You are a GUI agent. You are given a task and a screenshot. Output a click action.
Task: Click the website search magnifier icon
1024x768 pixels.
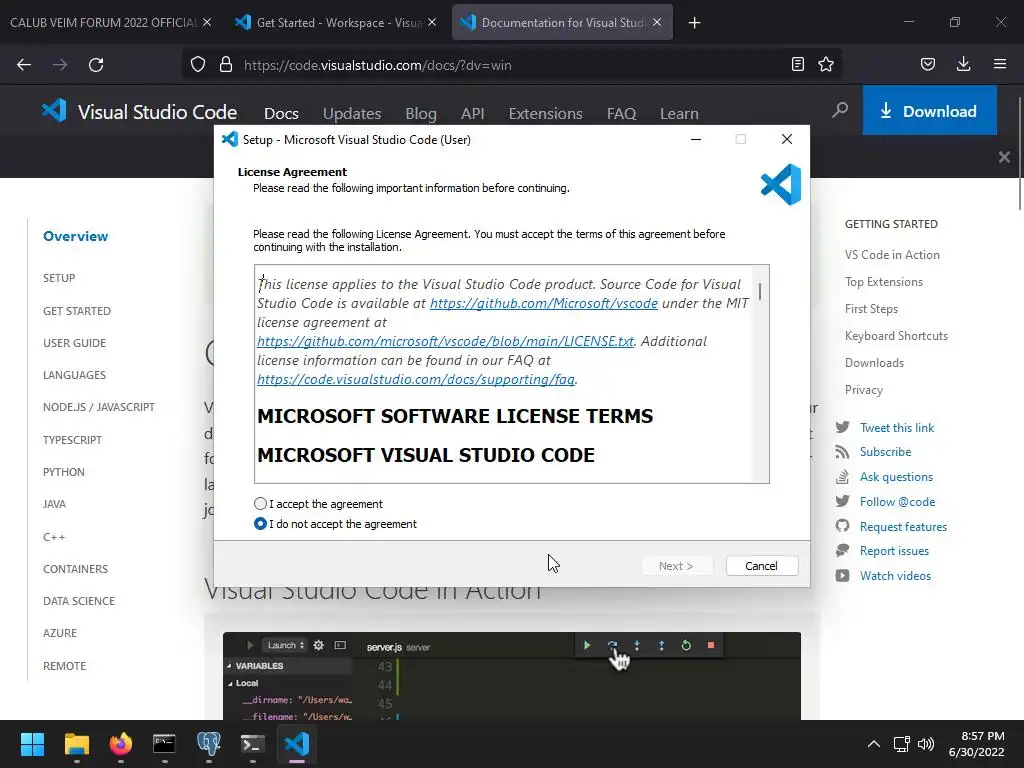pyautogui.click(x=840, y=110)
